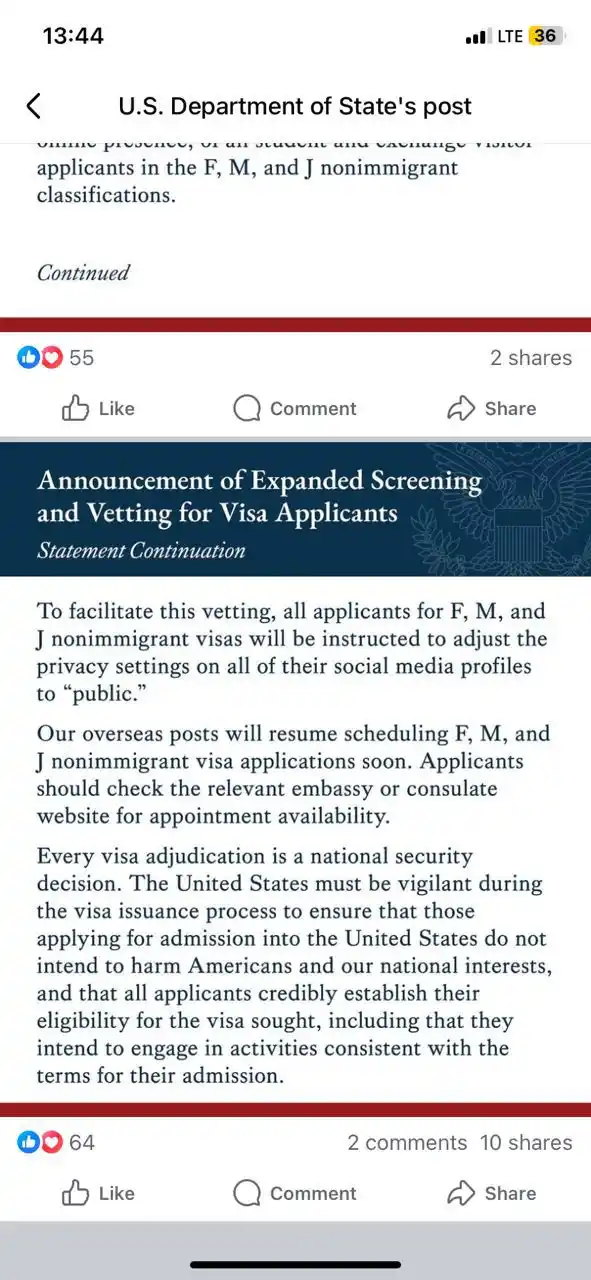Share the Statement Continuation post

coord(491,1193)
